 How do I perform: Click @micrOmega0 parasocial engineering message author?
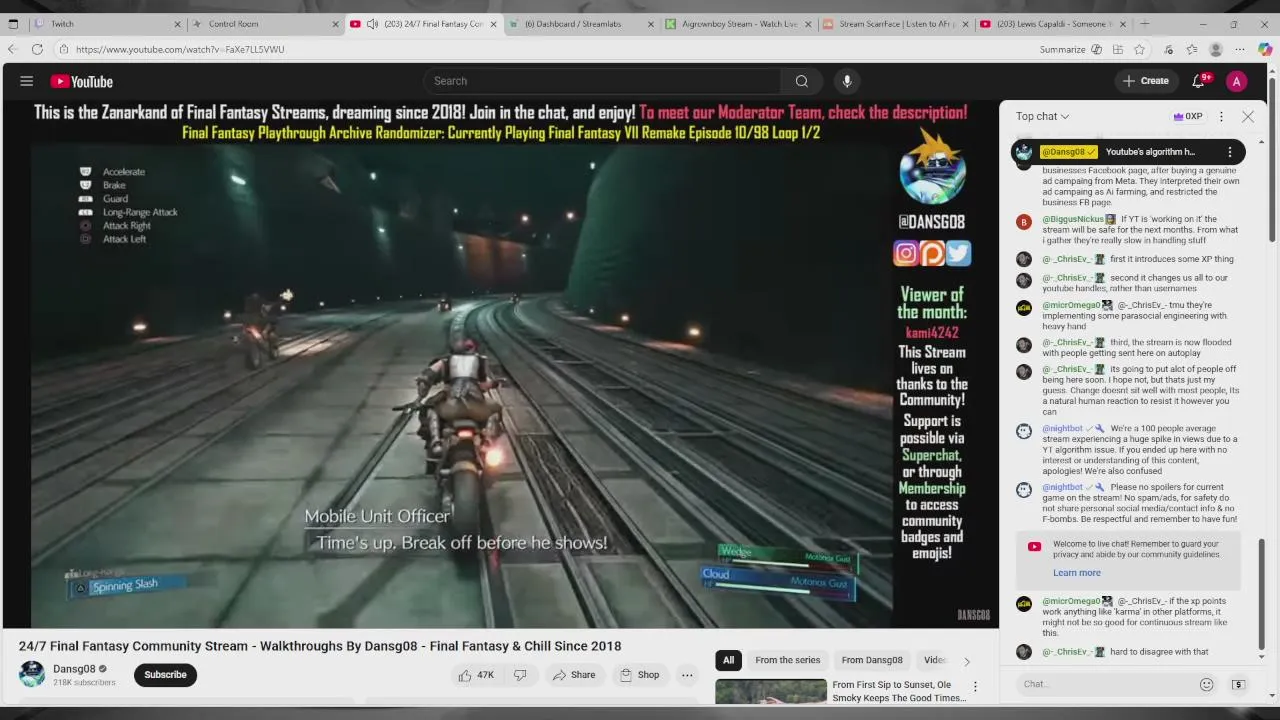pyautogui.click(x=1071, y=305)
